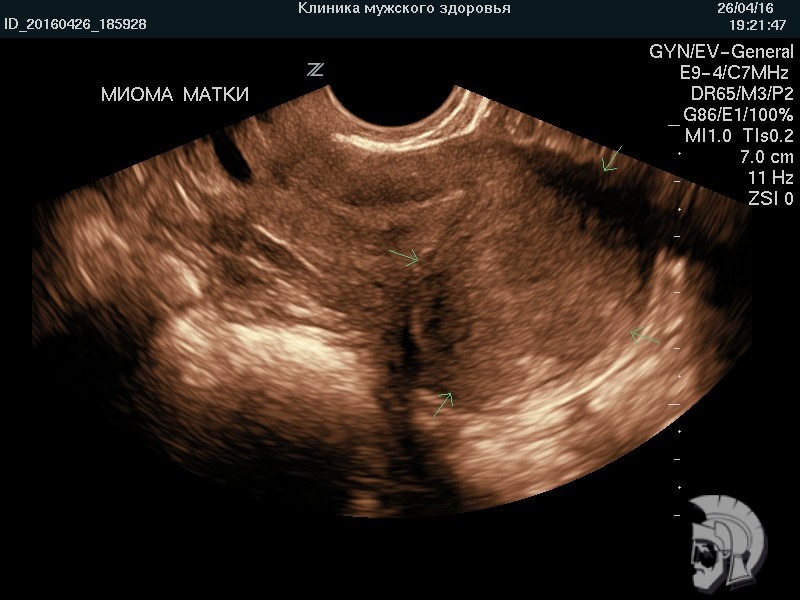Image resolution: width=800 pixels, height=600 pixels.
Task: Click the 11 Hz frame rate value
Action: (770, 178)
